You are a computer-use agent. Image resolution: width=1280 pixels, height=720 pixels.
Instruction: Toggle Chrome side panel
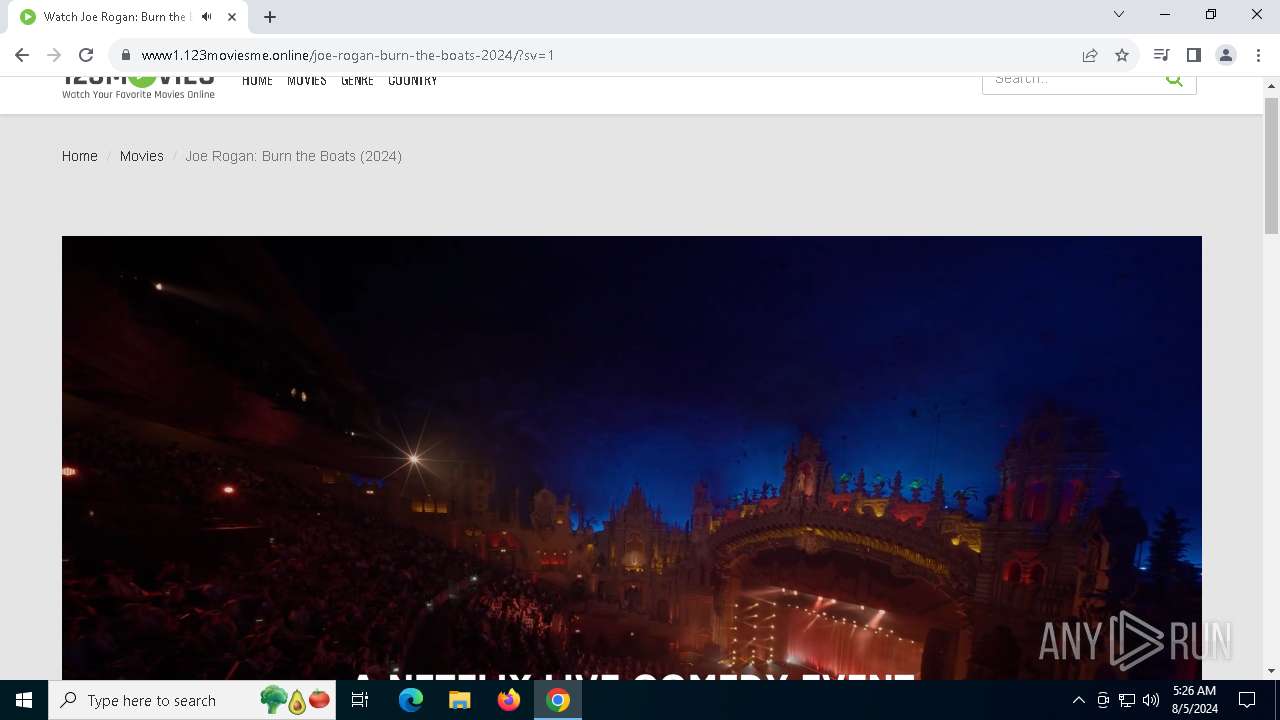[x=1193, y=55]
